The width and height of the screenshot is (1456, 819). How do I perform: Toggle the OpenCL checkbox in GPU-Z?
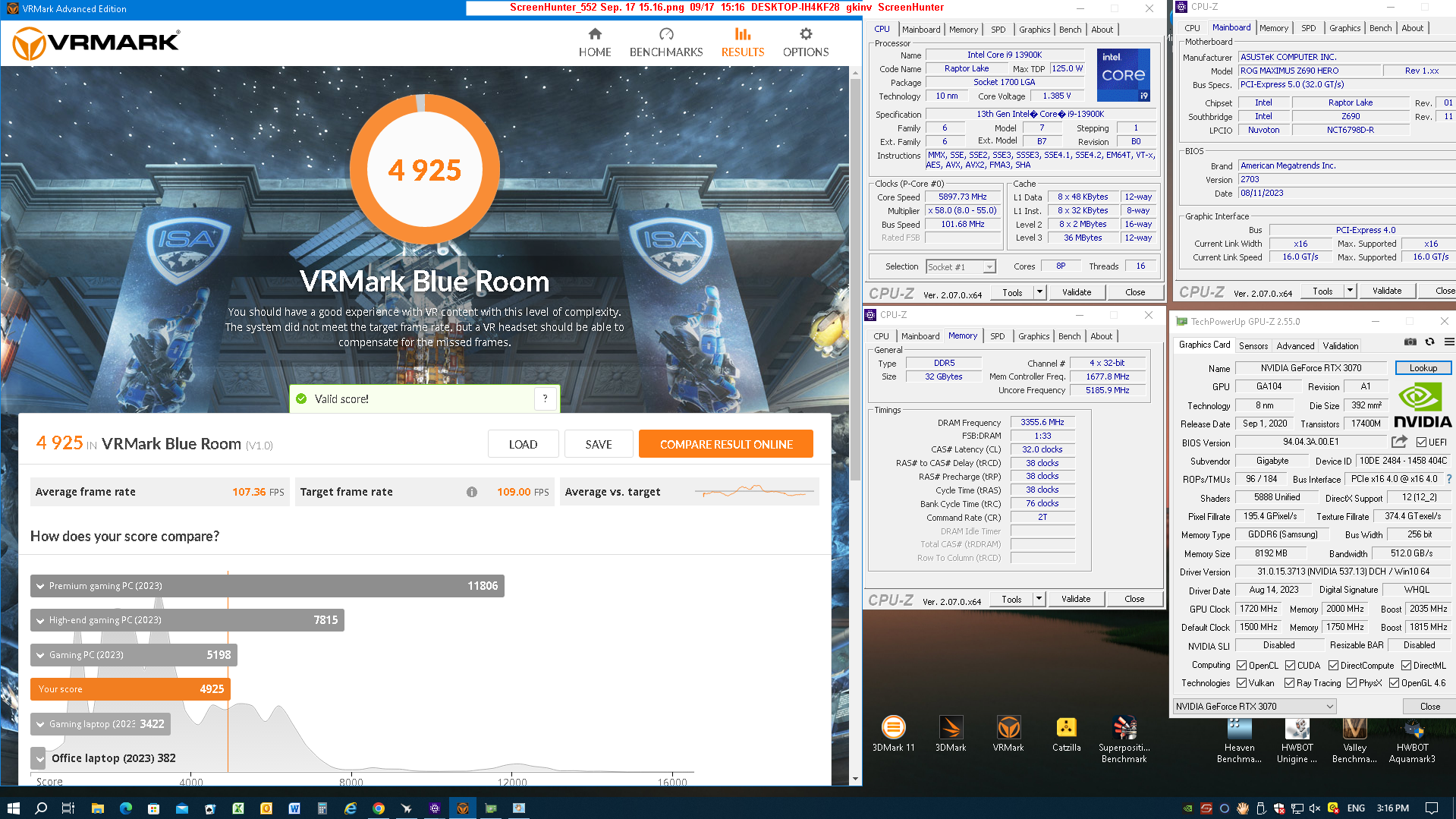click(x=1241, y=666)
